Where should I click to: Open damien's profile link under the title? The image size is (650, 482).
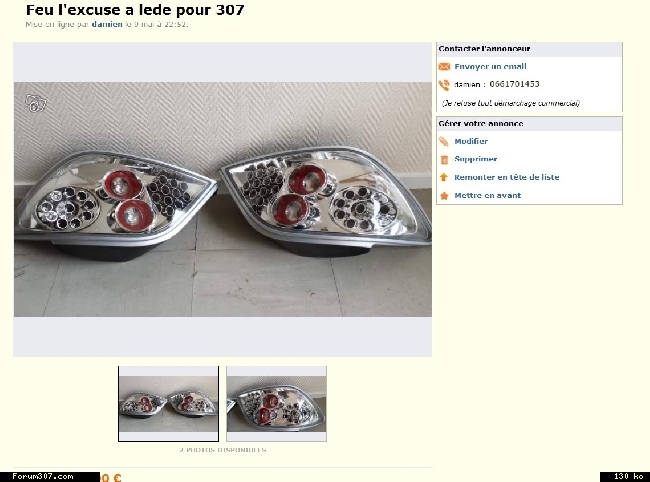tap(107, 24)
